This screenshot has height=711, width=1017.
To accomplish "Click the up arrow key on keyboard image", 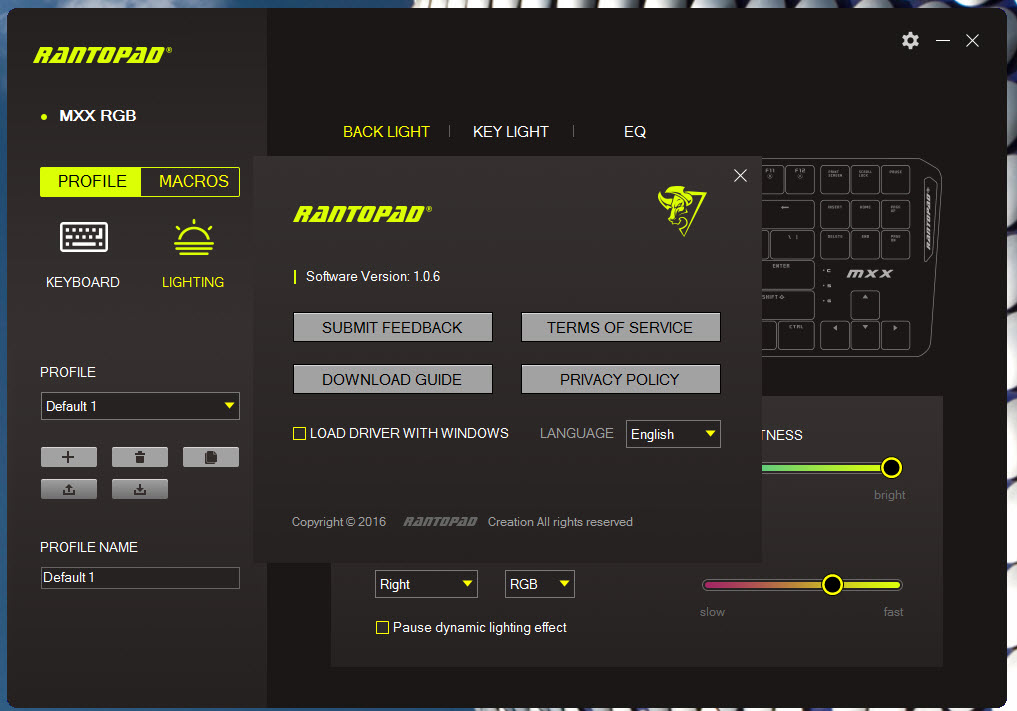I will [865, 305].
